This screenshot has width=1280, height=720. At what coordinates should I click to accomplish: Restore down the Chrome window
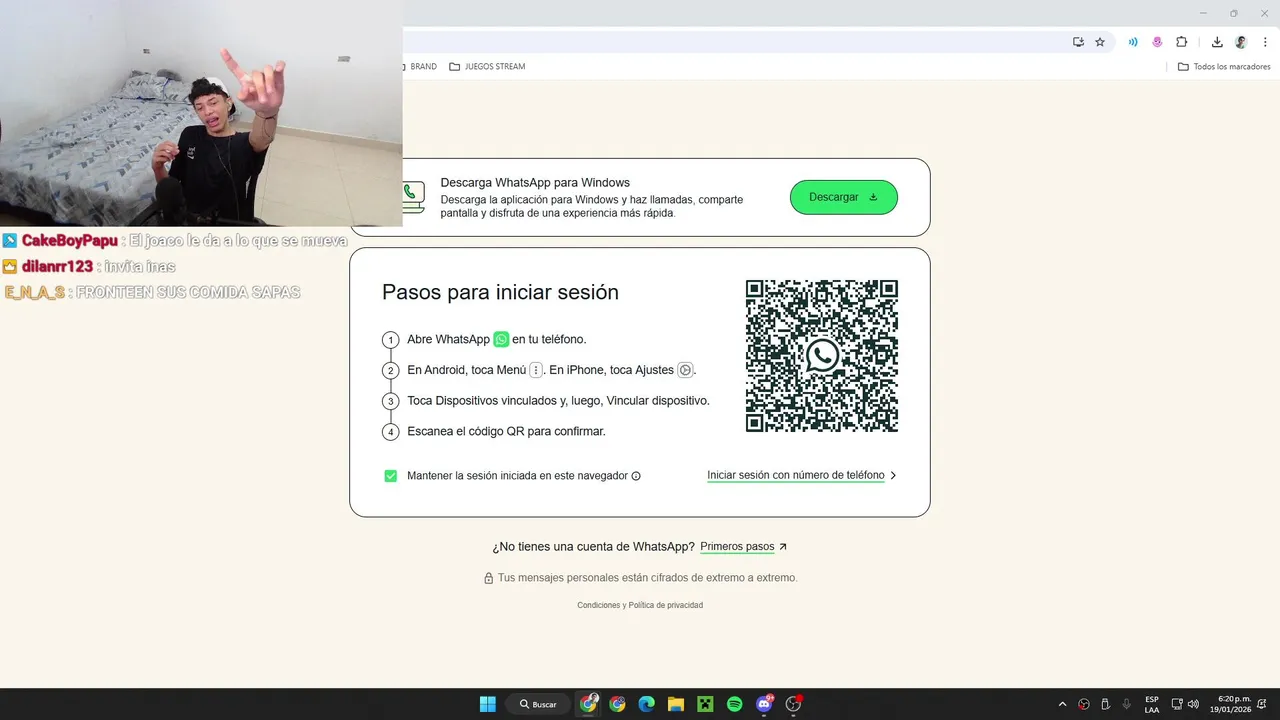[1233, 13]
